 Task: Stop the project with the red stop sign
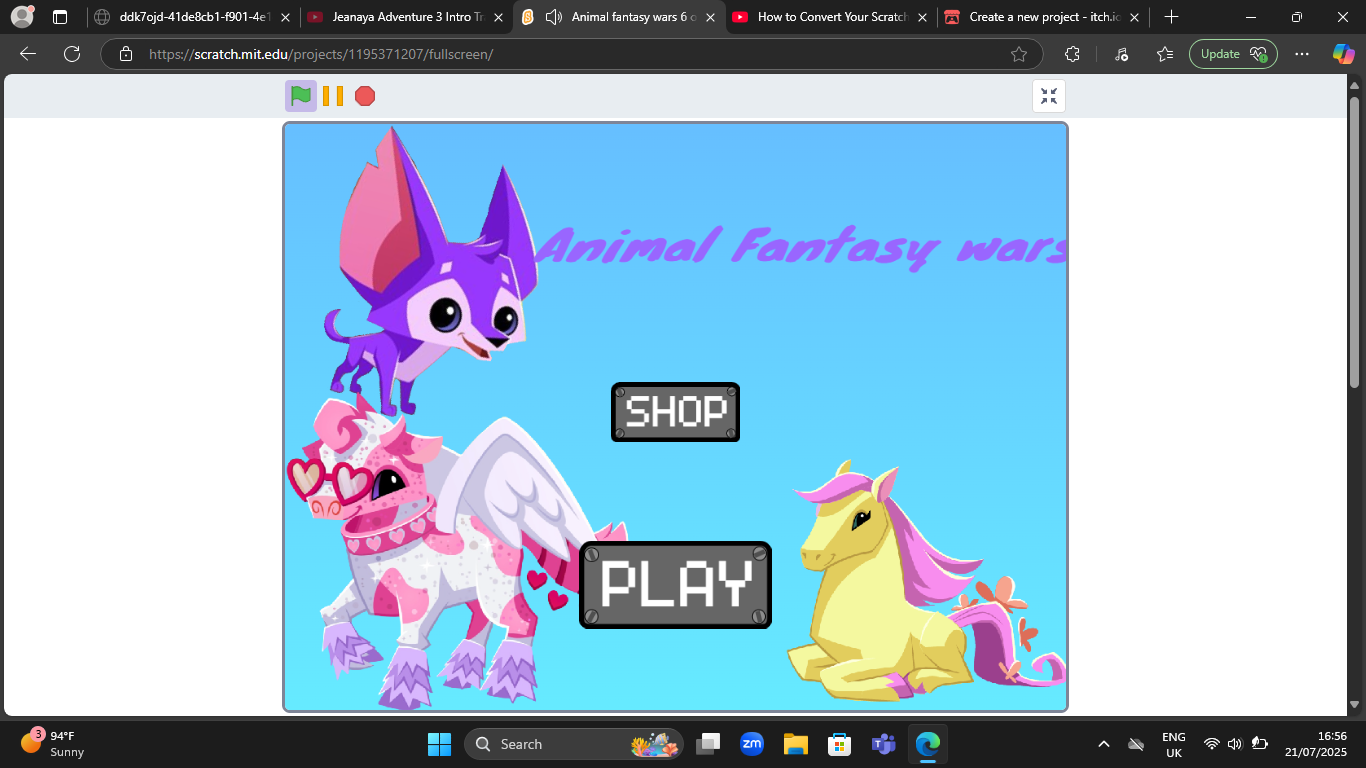365,96
